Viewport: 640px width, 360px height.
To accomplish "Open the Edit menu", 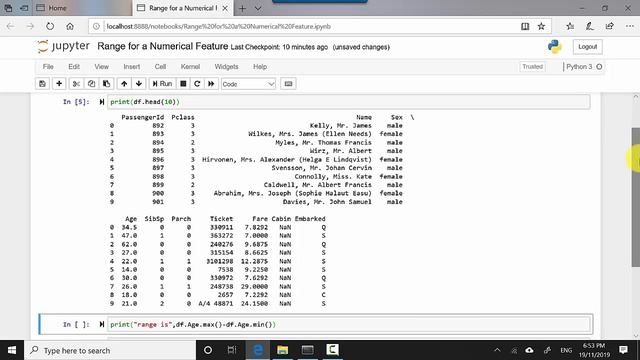I will [74, 67].
